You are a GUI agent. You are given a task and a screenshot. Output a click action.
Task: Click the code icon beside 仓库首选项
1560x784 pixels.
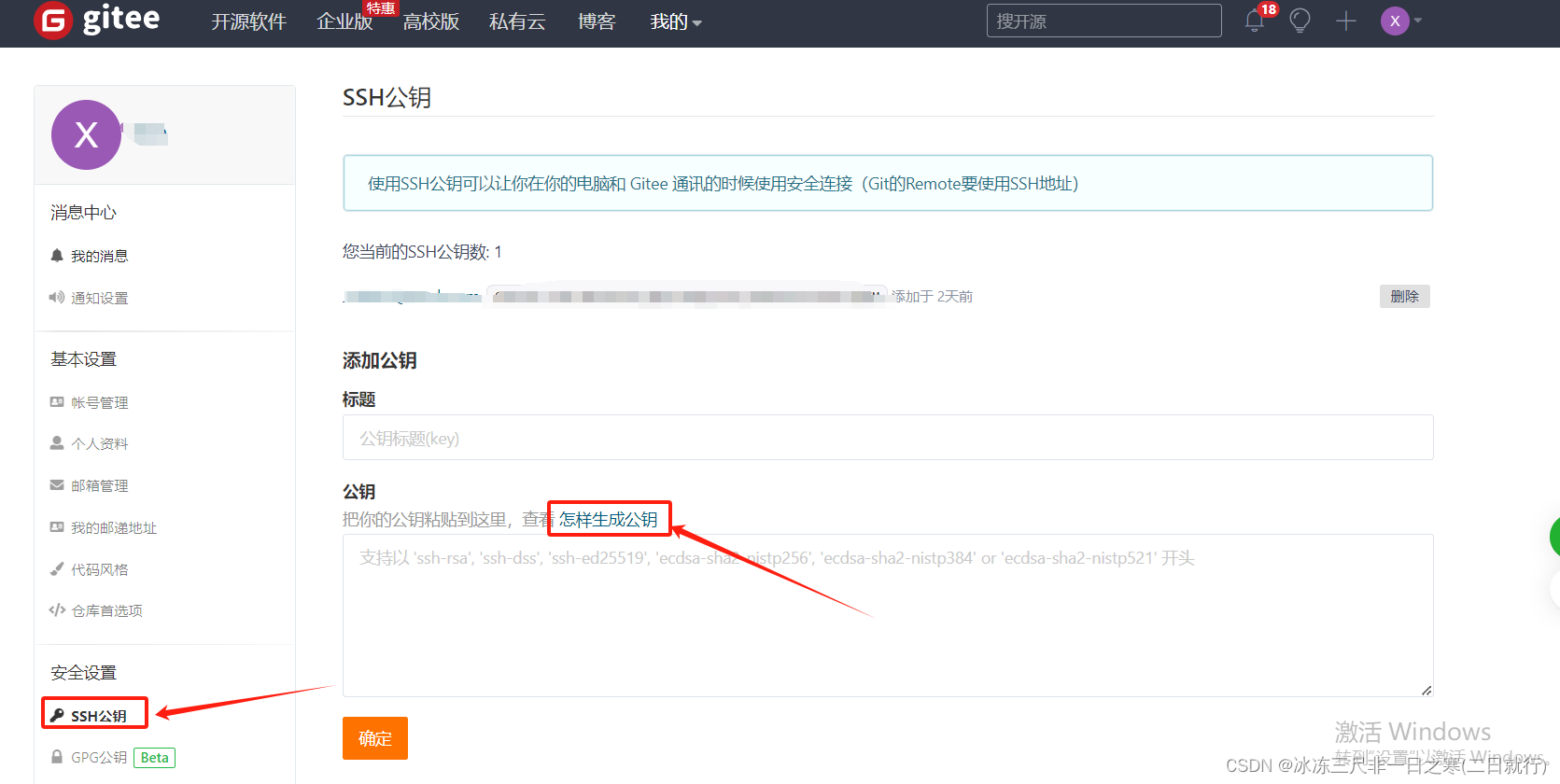tap(57, 609)
